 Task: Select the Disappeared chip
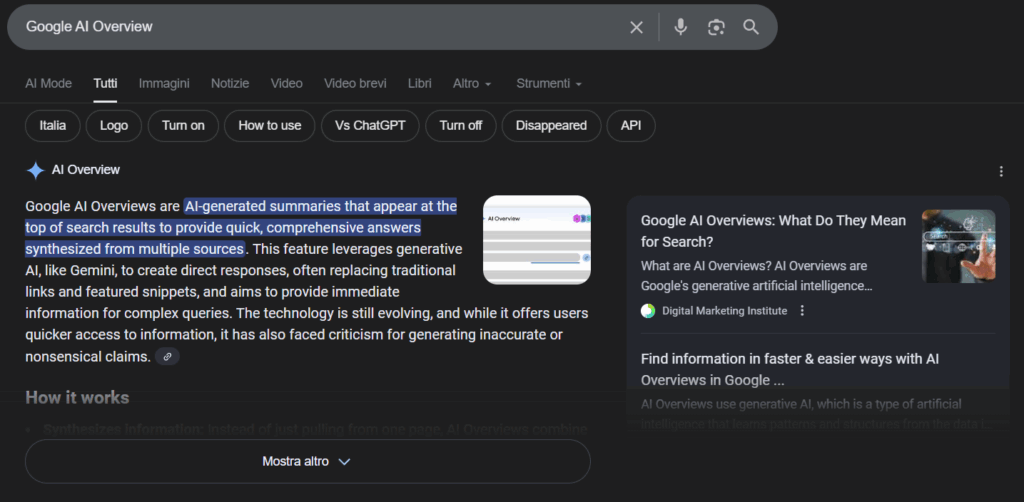tap(551, 126)
